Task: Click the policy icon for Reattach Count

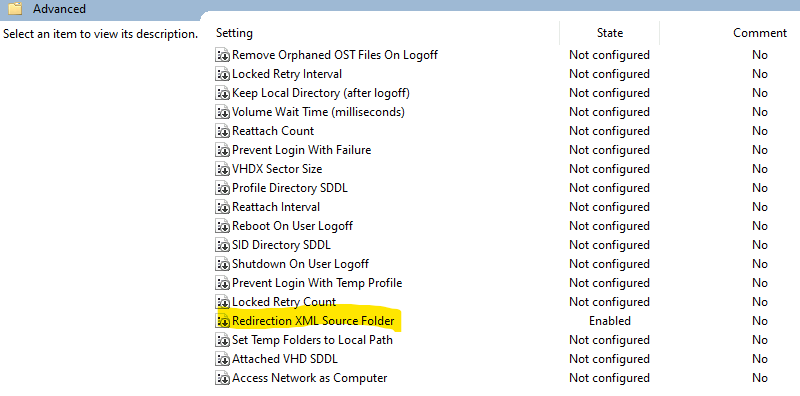Action: click(x=222, y=131)
